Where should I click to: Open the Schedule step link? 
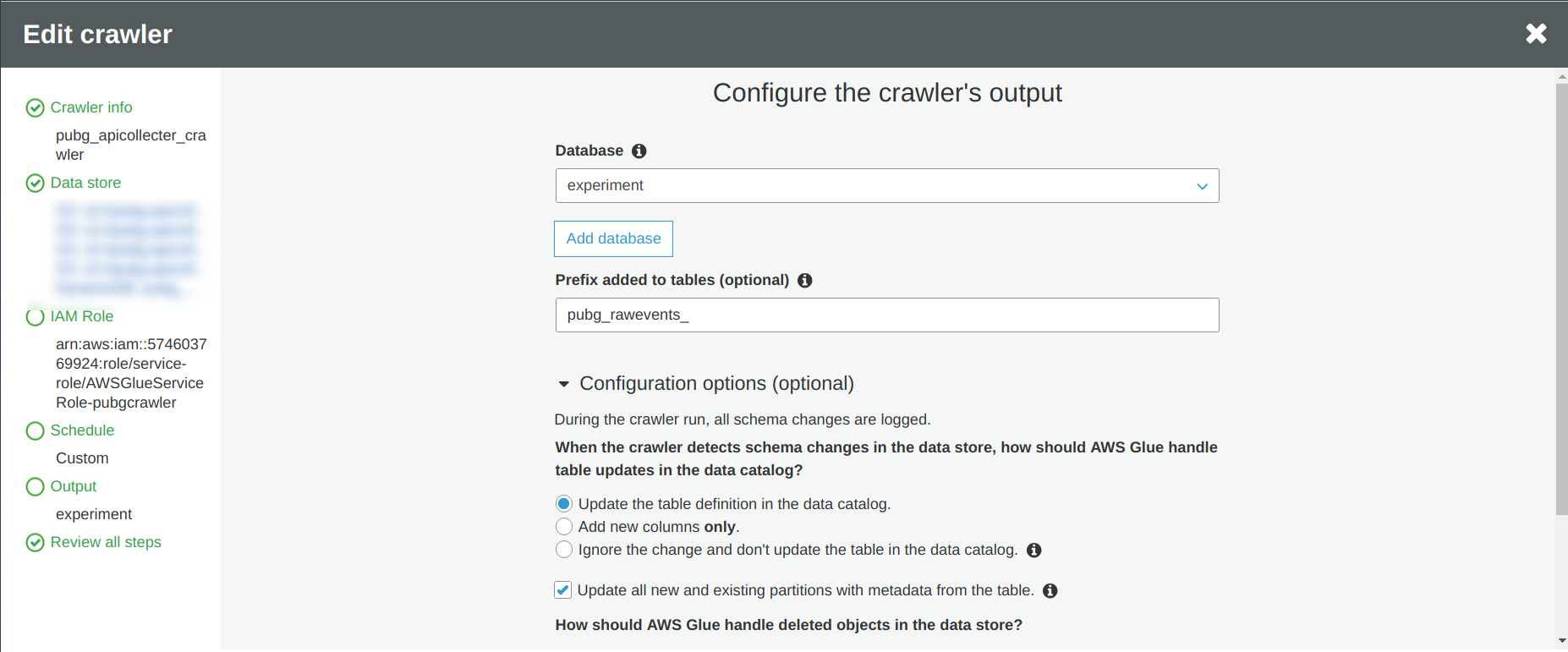point(82,430)
